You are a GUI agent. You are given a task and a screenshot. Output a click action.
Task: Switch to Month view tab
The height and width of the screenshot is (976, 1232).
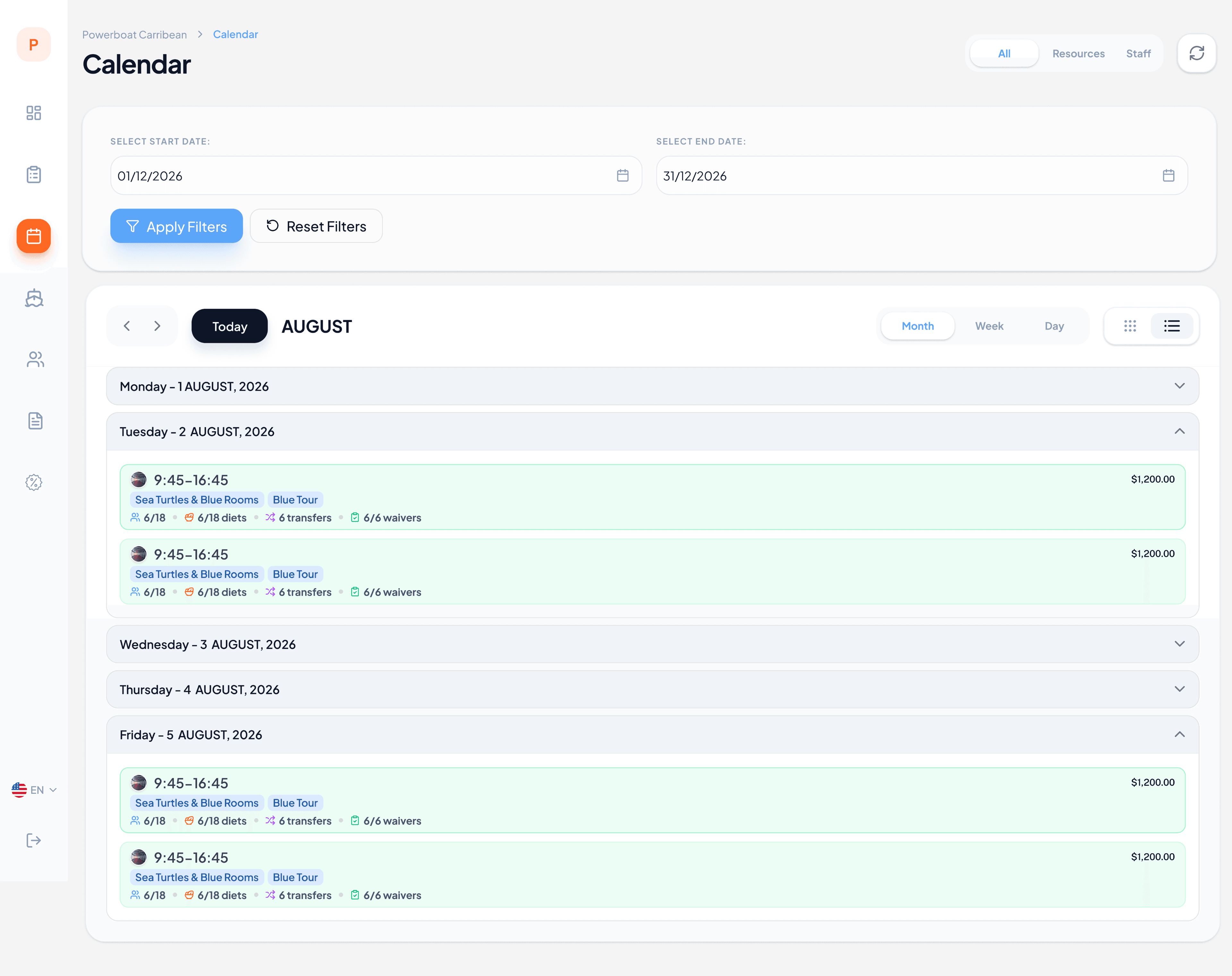click(x=918, y=326)
